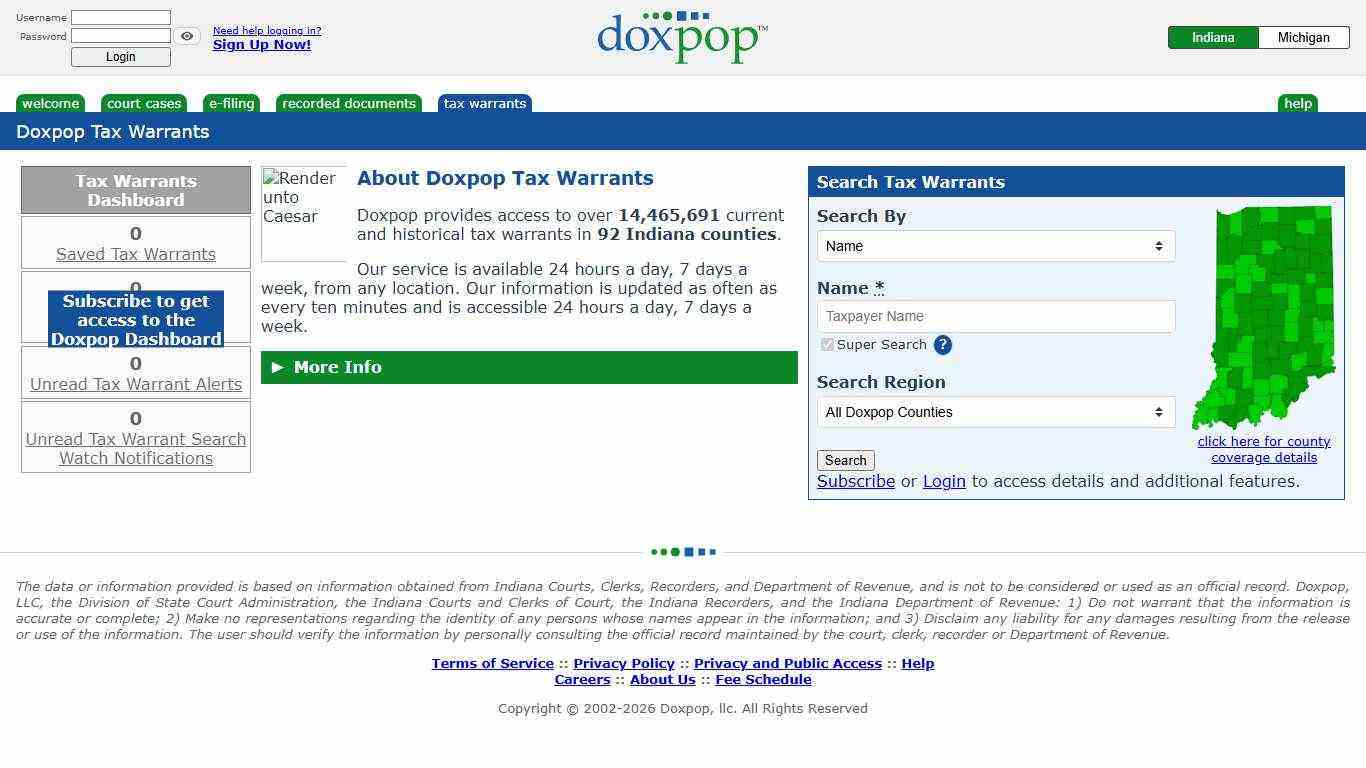Switch to the court cases tab
Image resolution: width=1366 pixels, height=768 pixels.
coord(144,103)
